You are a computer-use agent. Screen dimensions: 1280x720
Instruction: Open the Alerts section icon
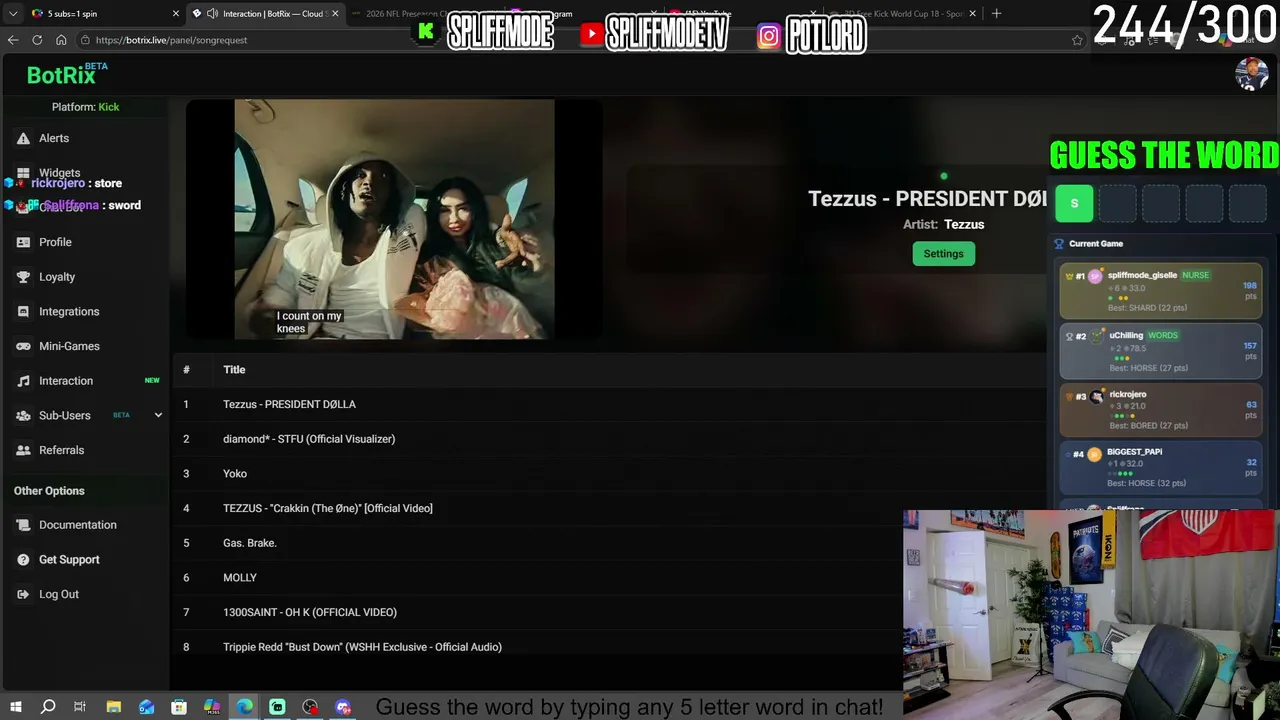click(23, 138)
